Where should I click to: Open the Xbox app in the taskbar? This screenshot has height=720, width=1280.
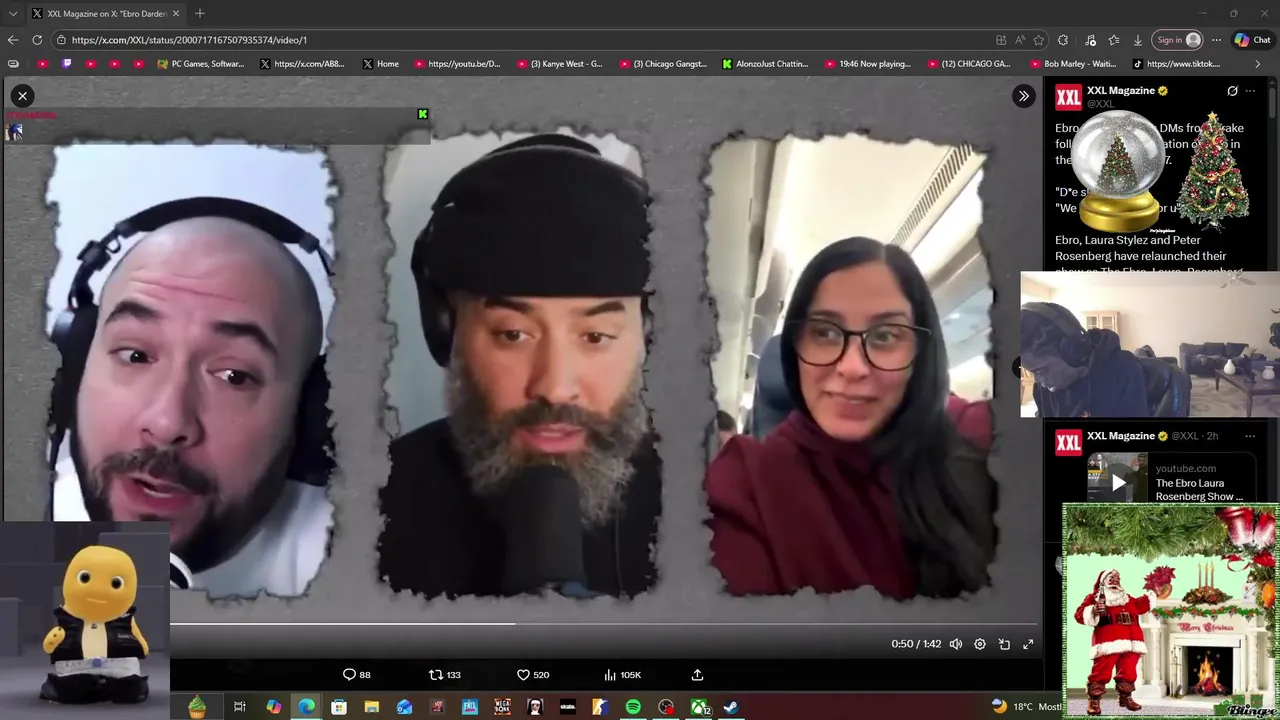pos(699,707)
